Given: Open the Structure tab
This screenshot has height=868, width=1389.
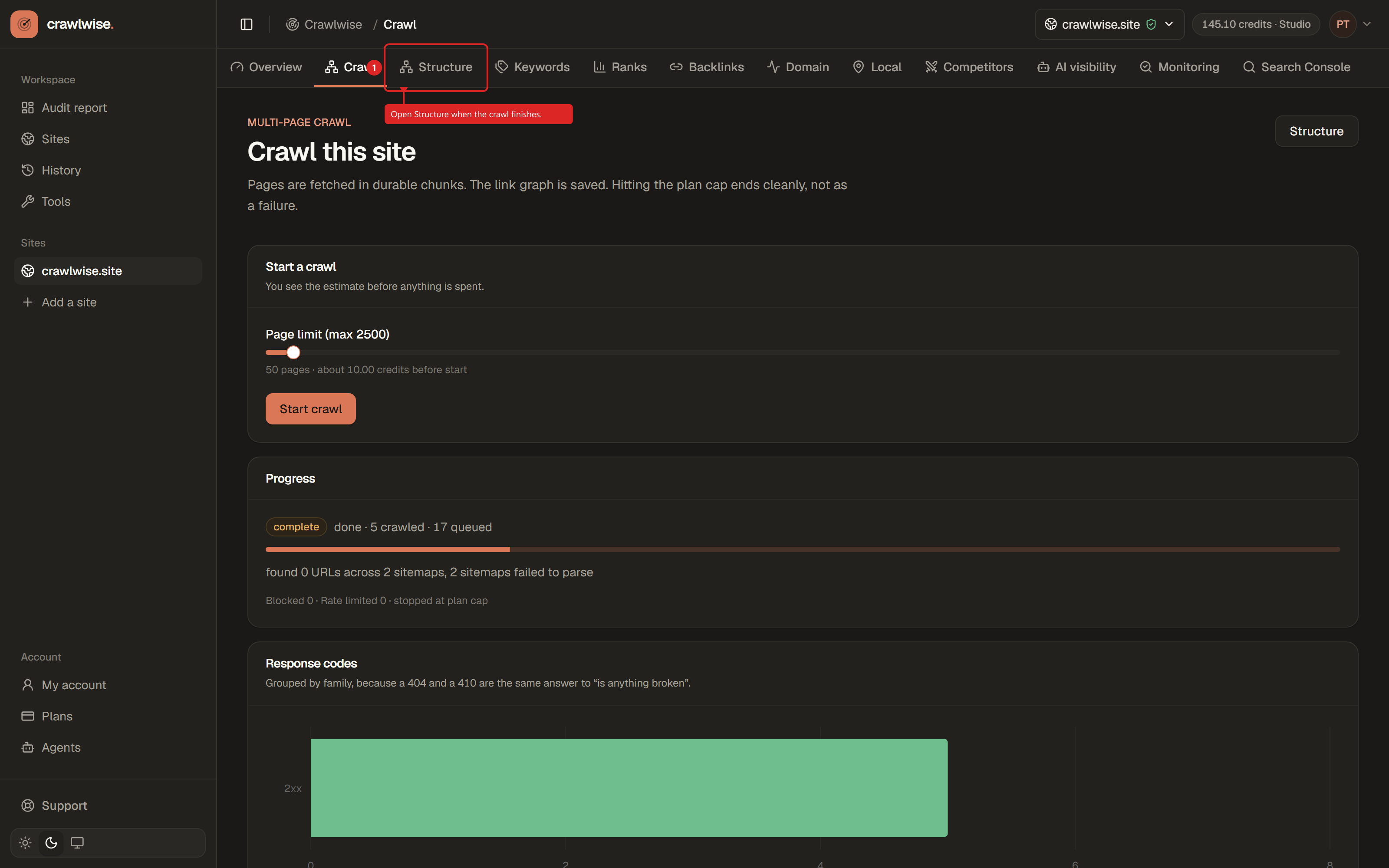Looking at the screenshot, I should (x=436, y=67).
